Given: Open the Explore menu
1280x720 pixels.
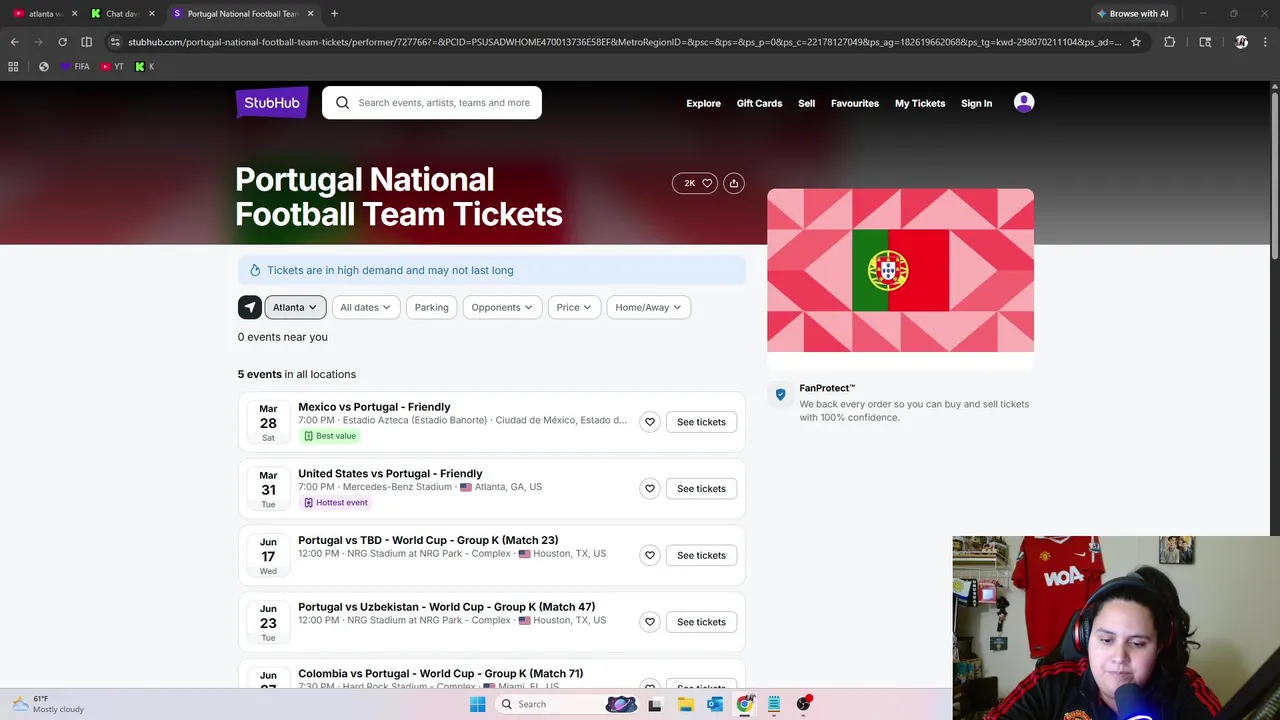Looking at the screenshot, I should click(703, 103).
